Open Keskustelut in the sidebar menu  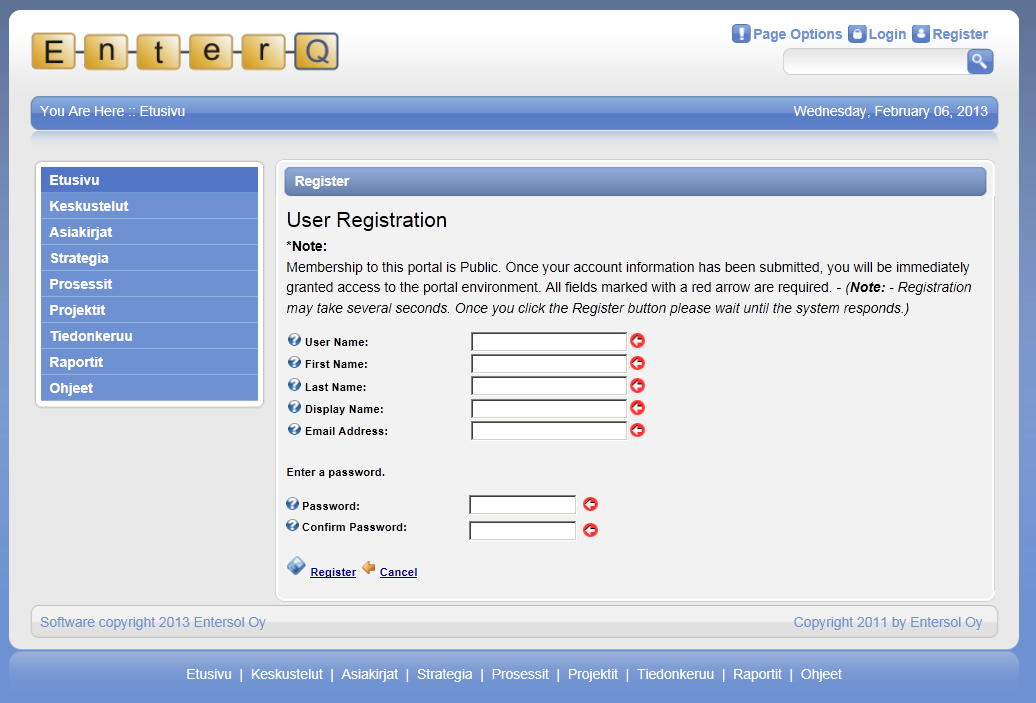tap(149, 205)
